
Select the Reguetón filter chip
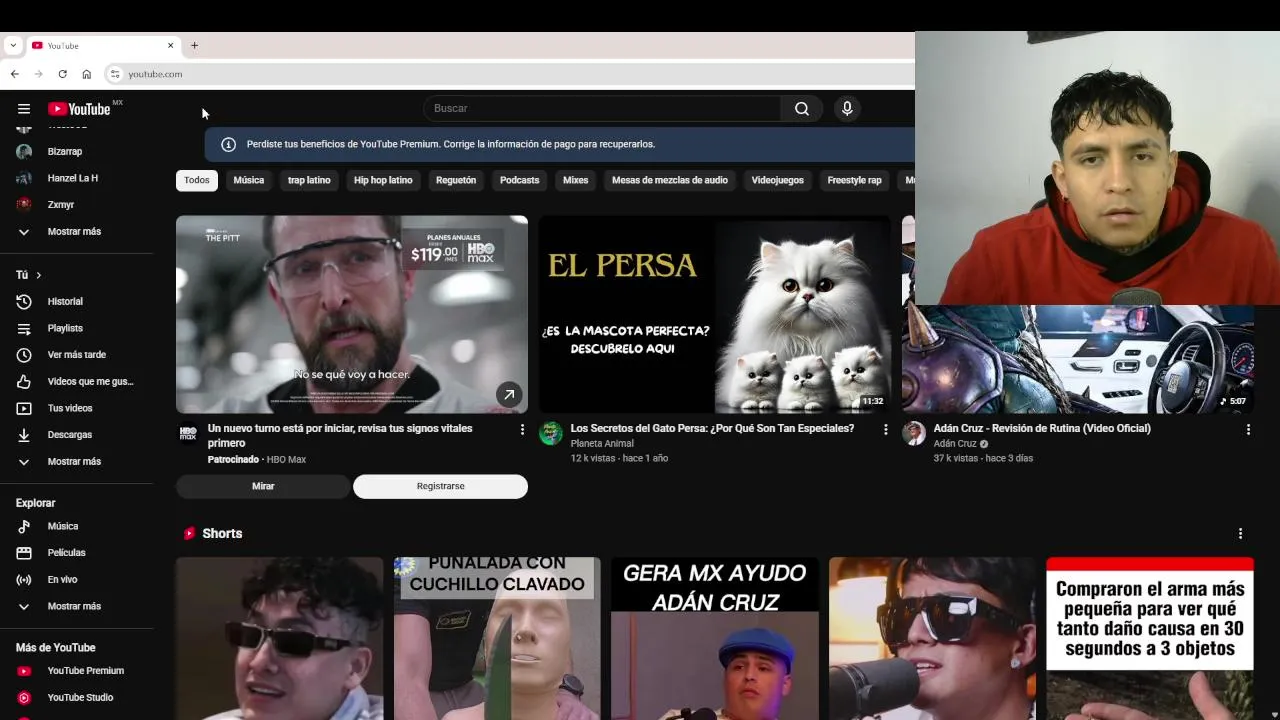pyautogui.click(x=456, y=180)
